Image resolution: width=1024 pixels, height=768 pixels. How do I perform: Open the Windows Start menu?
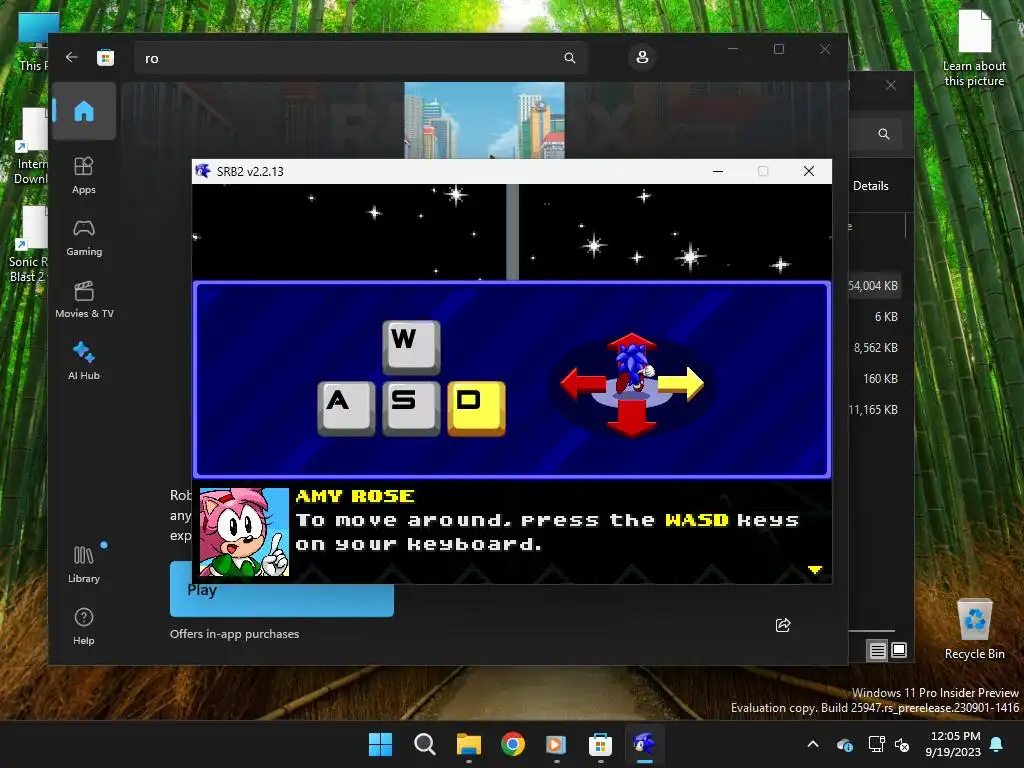click(x=380, y=744)
